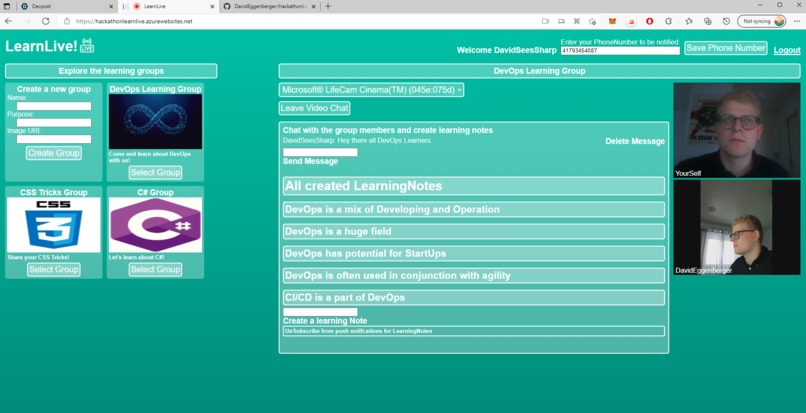Select Group under C# Group
The height and width of the screenshot is (413, 806).
point(155,269)
